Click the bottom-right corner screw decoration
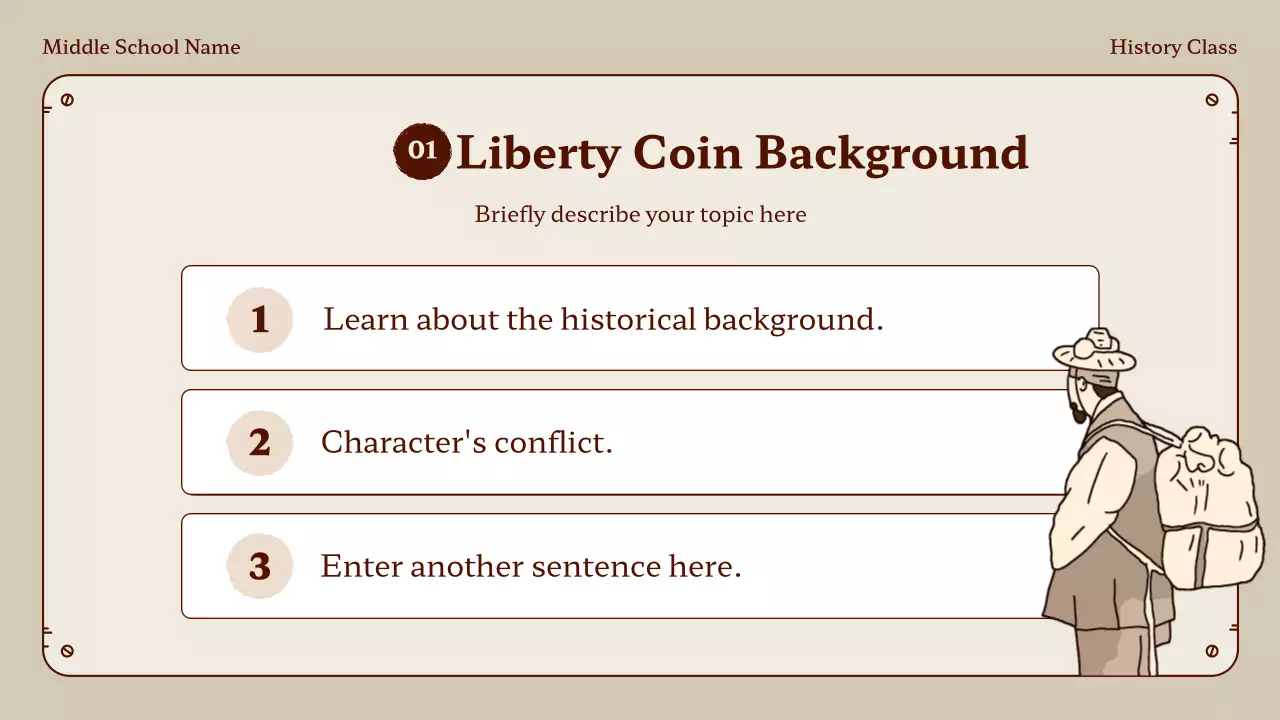This screenshot has width=1280, height=720. point(1212,651)
